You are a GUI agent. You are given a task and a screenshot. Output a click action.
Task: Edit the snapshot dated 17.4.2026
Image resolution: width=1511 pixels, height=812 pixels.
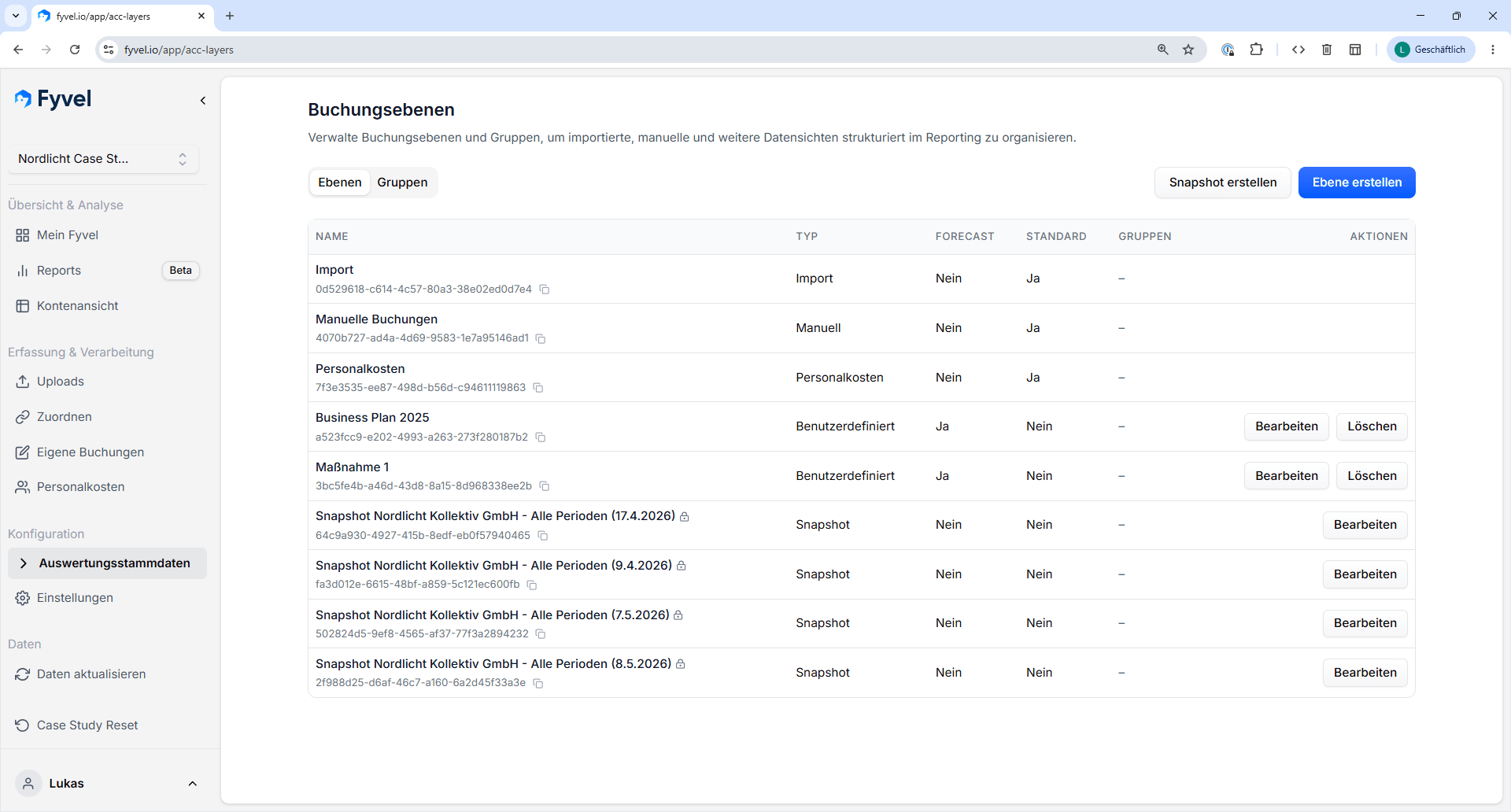click(x=1365, y=525)
